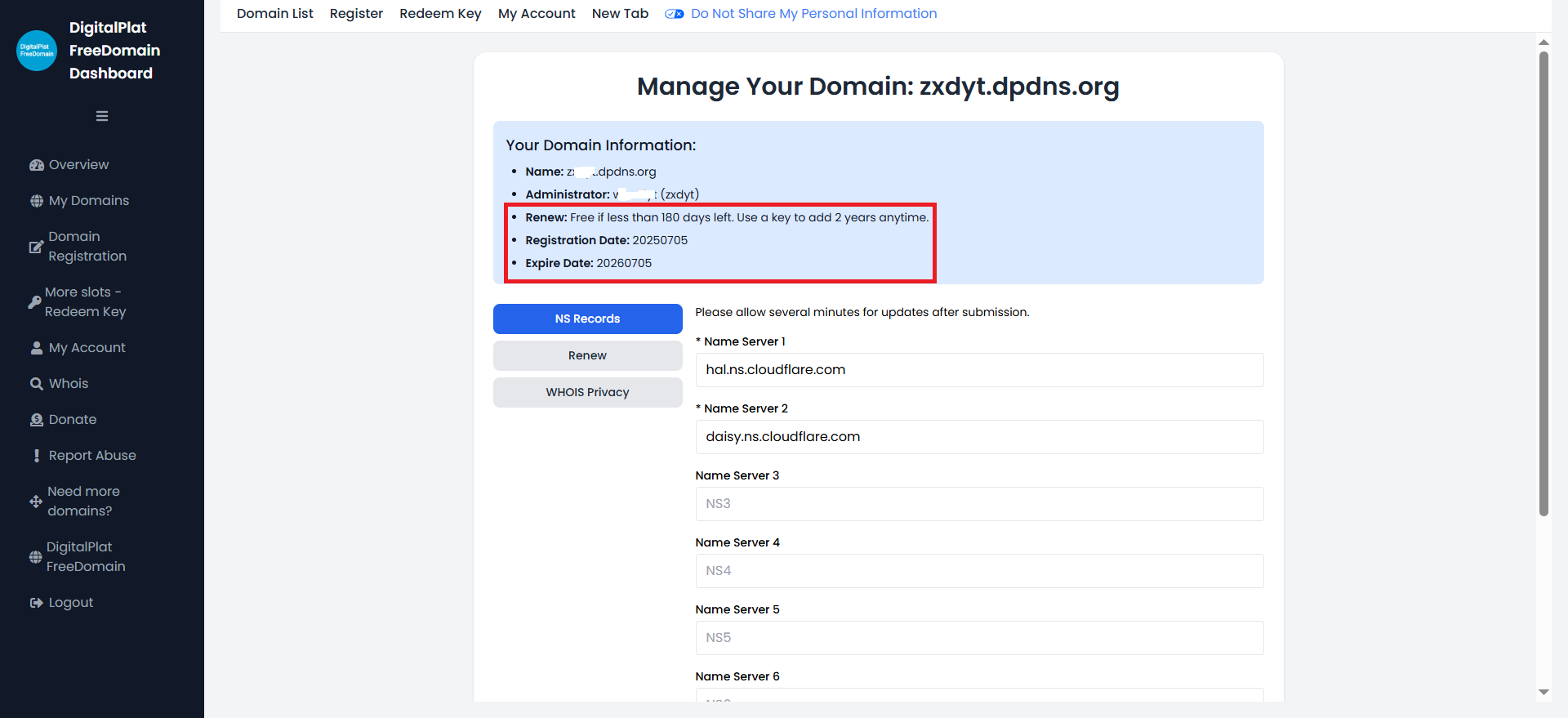
Task: Click the My Domains globe icon
Action: (x=37, y=201)
